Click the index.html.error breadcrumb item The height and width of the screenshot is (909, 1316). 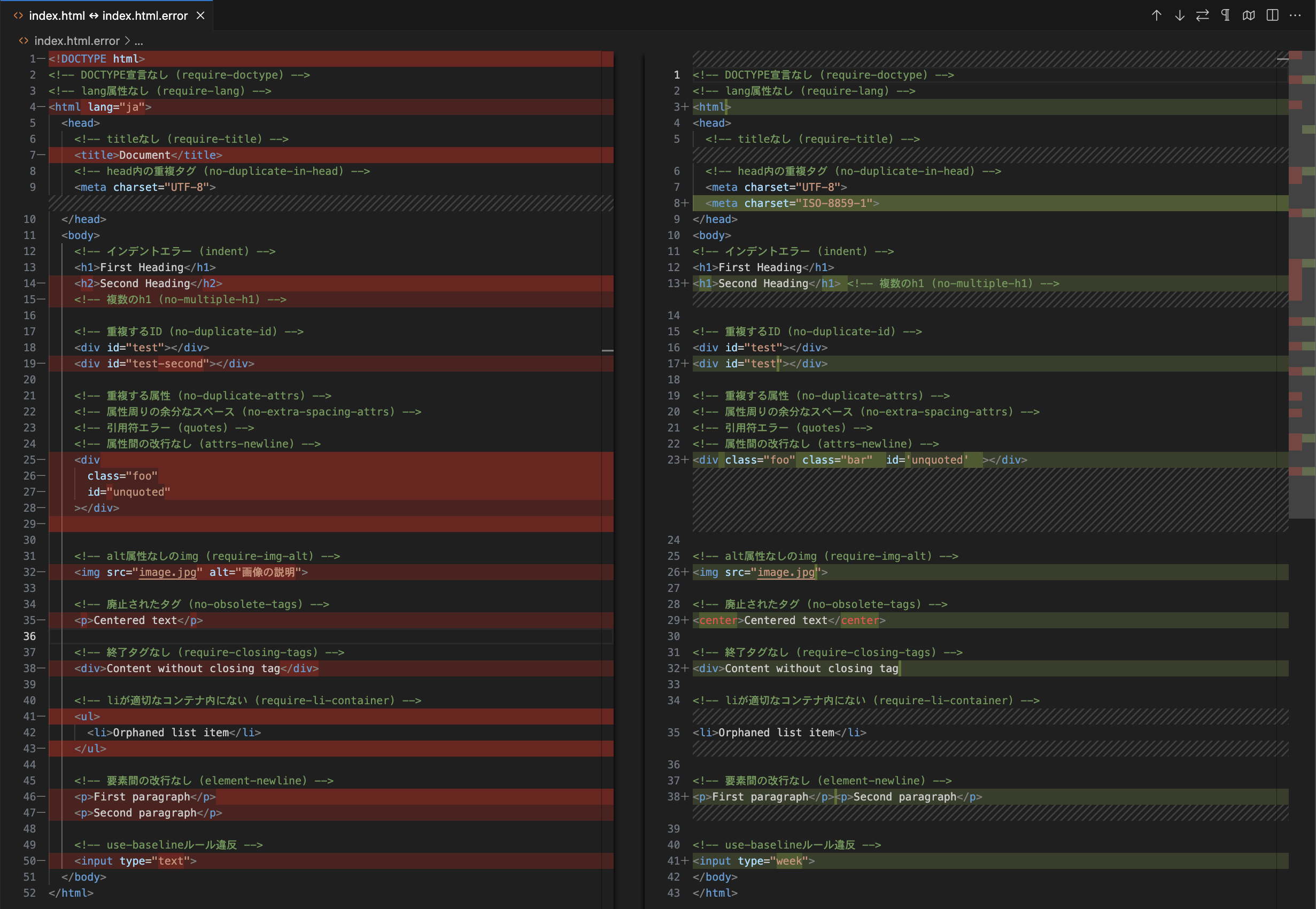point(77,41)
